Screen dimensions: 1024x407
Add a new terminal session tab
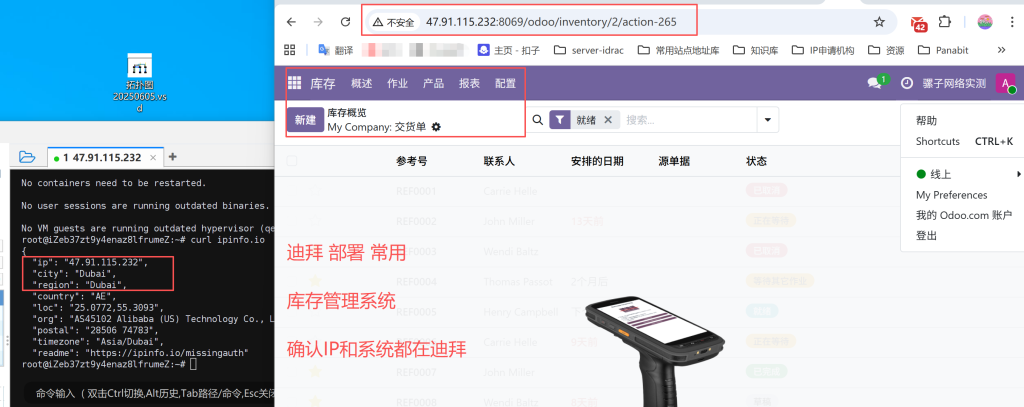click(172, 157)
